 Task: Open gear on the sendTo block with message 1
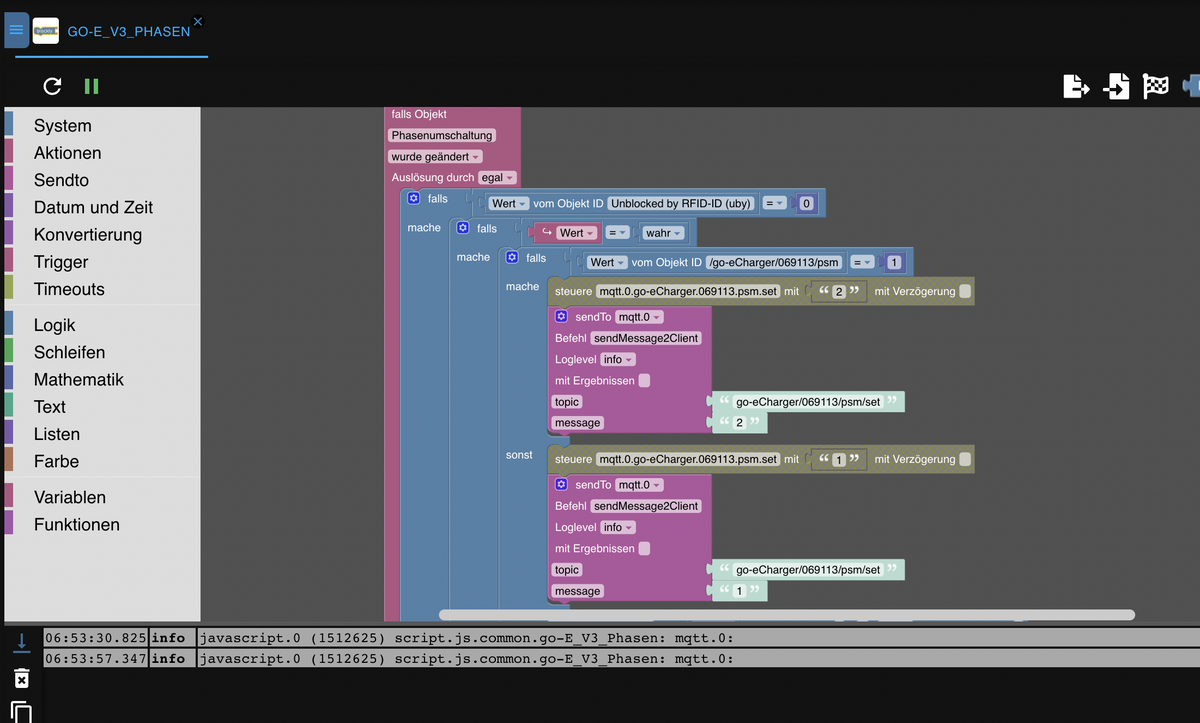pos(561,484)
